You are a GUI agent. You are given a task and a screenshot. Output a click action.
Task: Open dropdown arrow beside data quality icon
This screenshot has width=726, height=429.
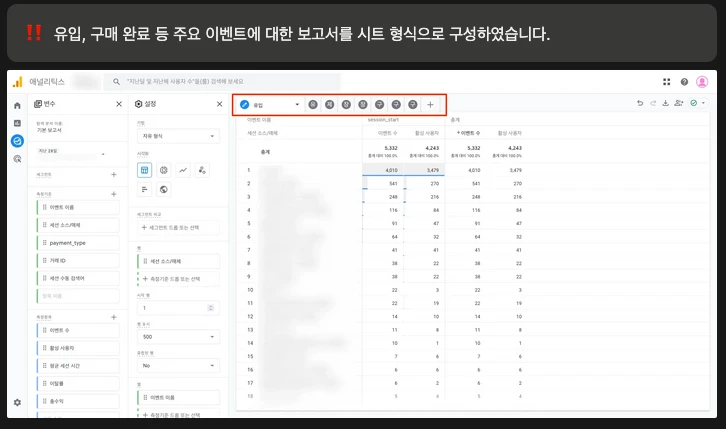click(703, 103)
